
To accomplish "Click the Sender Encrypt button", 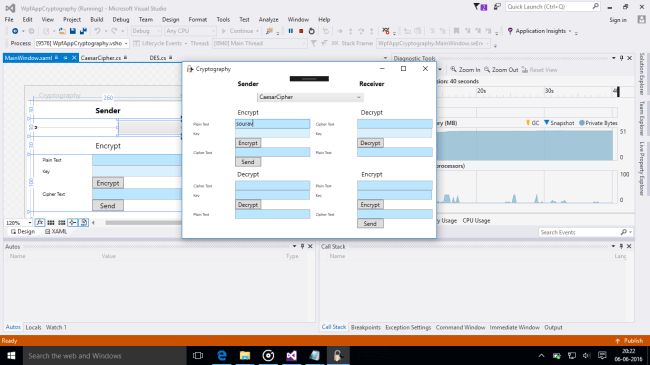I will 248,143.
